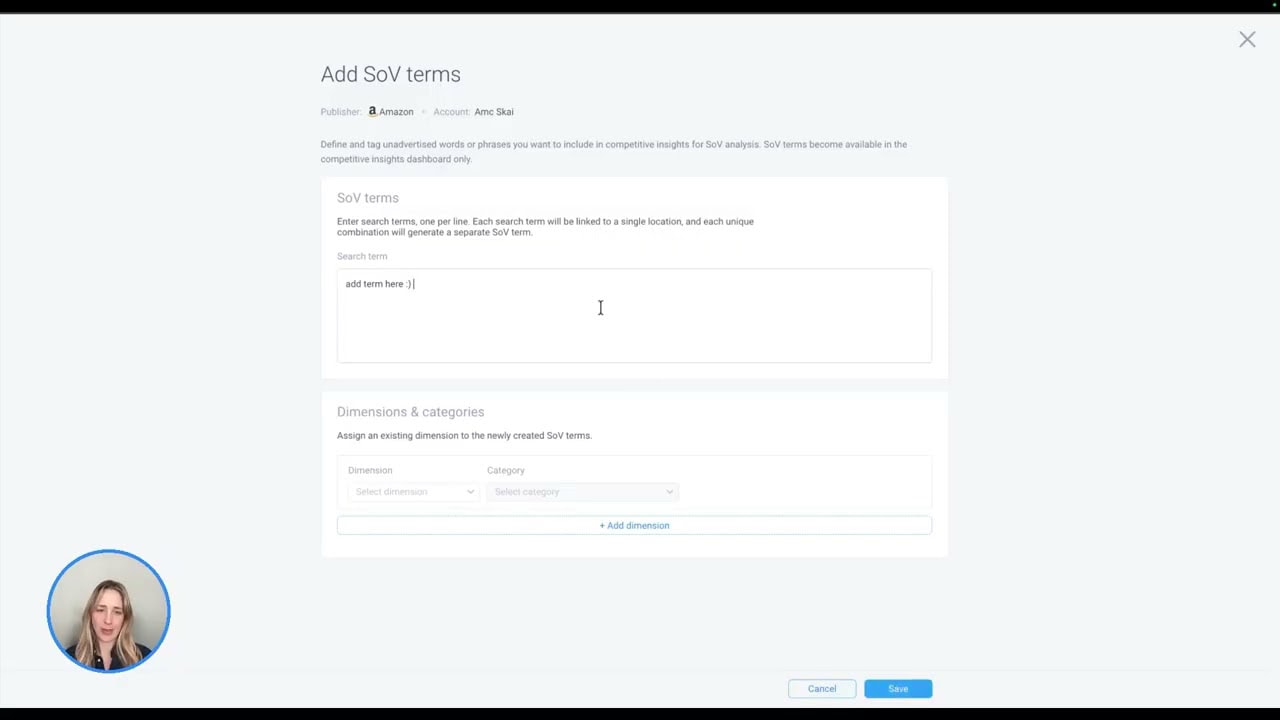Viewport: 1280px width, 720px height.
Task: Click the 'Dimension' column label
Action: point(370,470)
